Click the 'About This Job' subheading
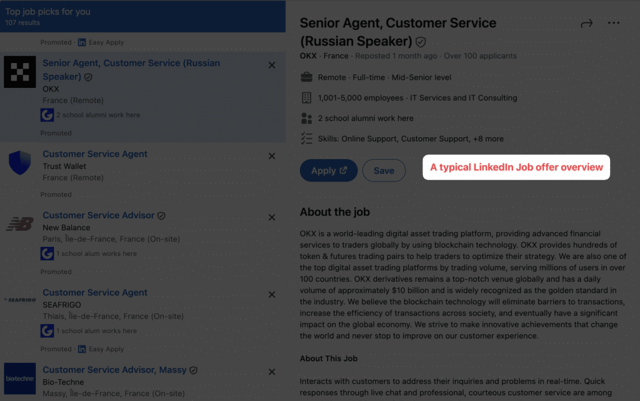 click(x=329, y=359)
